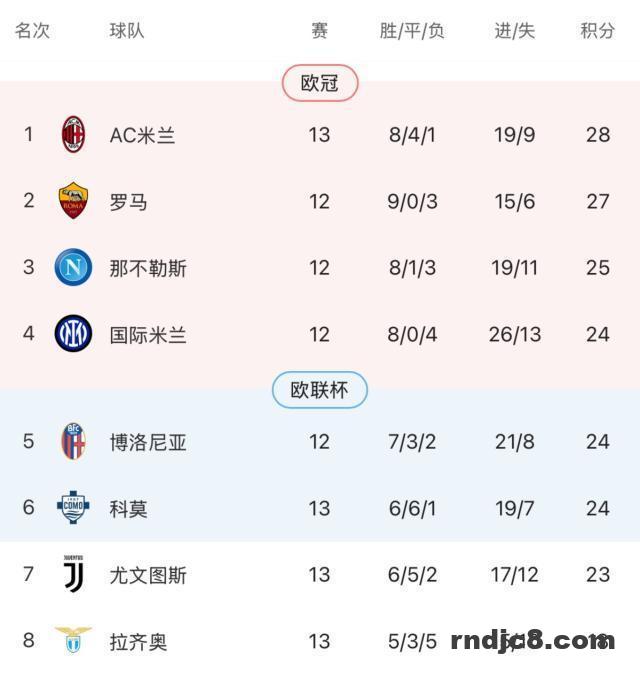Click the Bologna club crest
The height and width of the screenshot is (679, 640).
click(73, 441)
